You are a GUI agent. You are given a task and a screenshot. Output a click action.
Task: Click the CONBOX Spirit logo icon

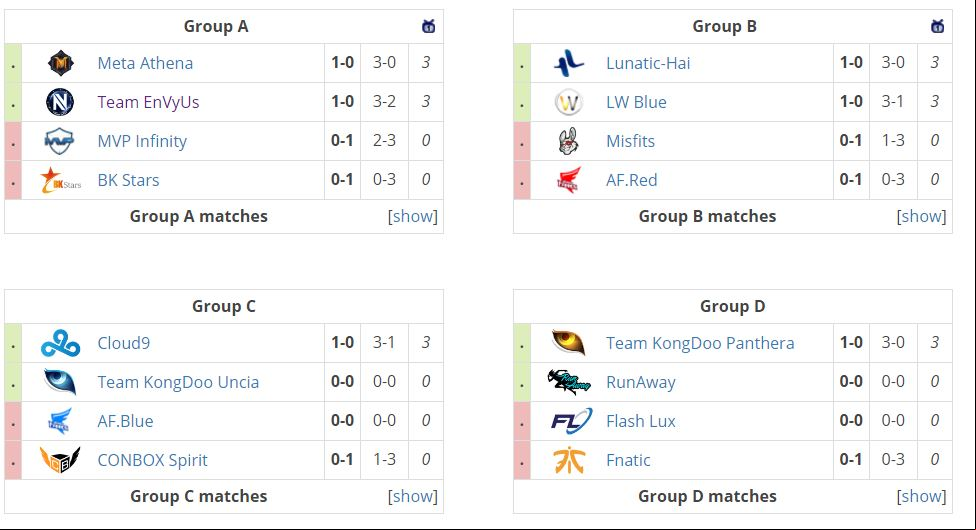[x=60, y=460]
